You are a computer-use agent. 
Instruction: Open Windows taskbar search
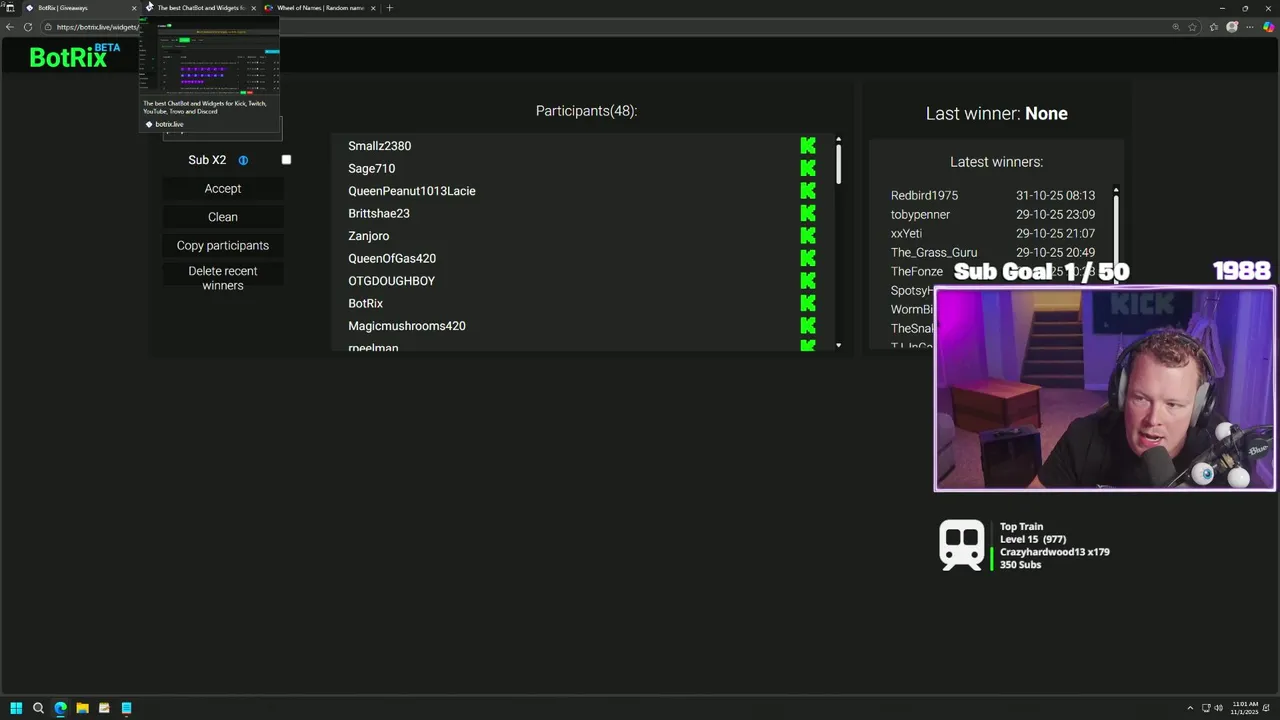click(x=38, y=708)
